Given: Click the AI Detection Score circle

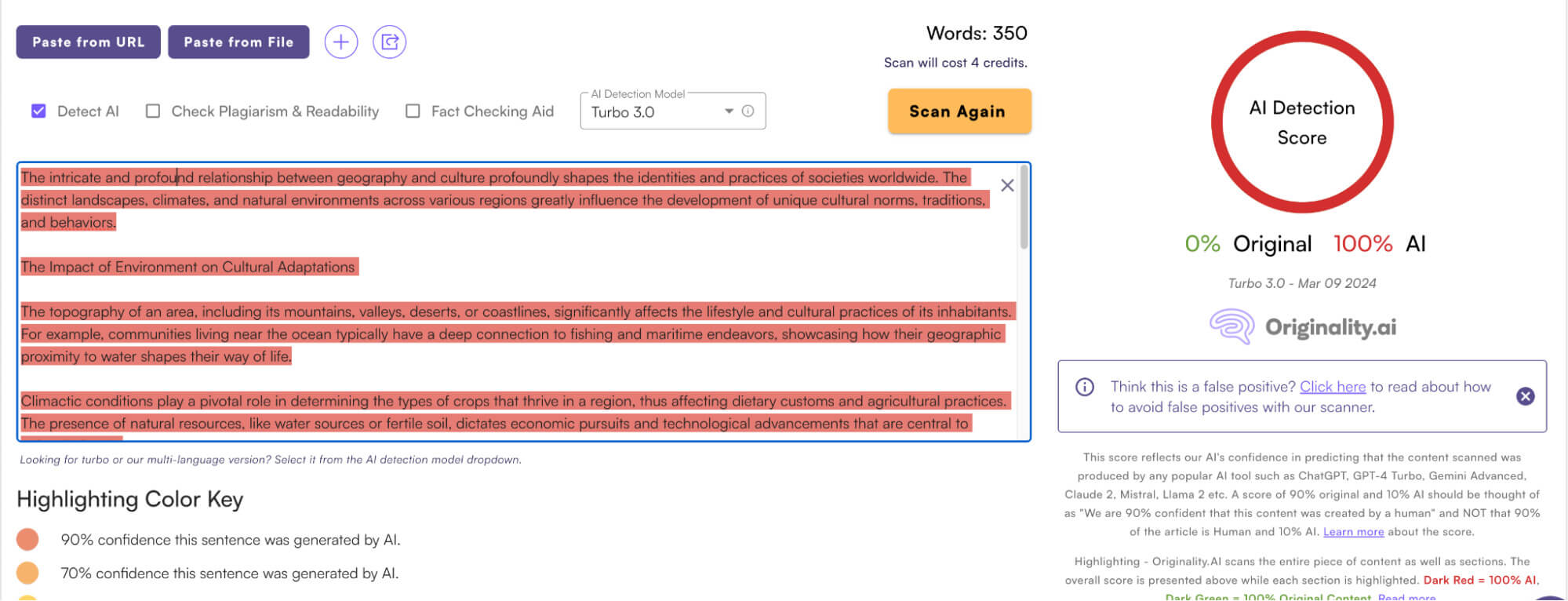Looking at the screenshot, I should point(1301,122).
